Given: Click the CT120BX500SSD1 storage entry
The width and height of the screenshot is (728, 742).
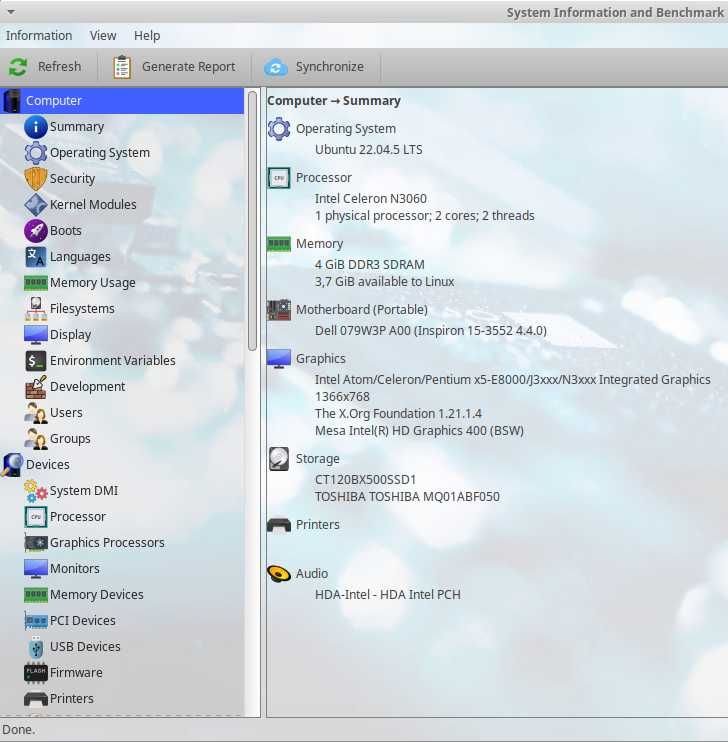Looking at the screenshot, I should pyautogui.click(x=365, y=479).
